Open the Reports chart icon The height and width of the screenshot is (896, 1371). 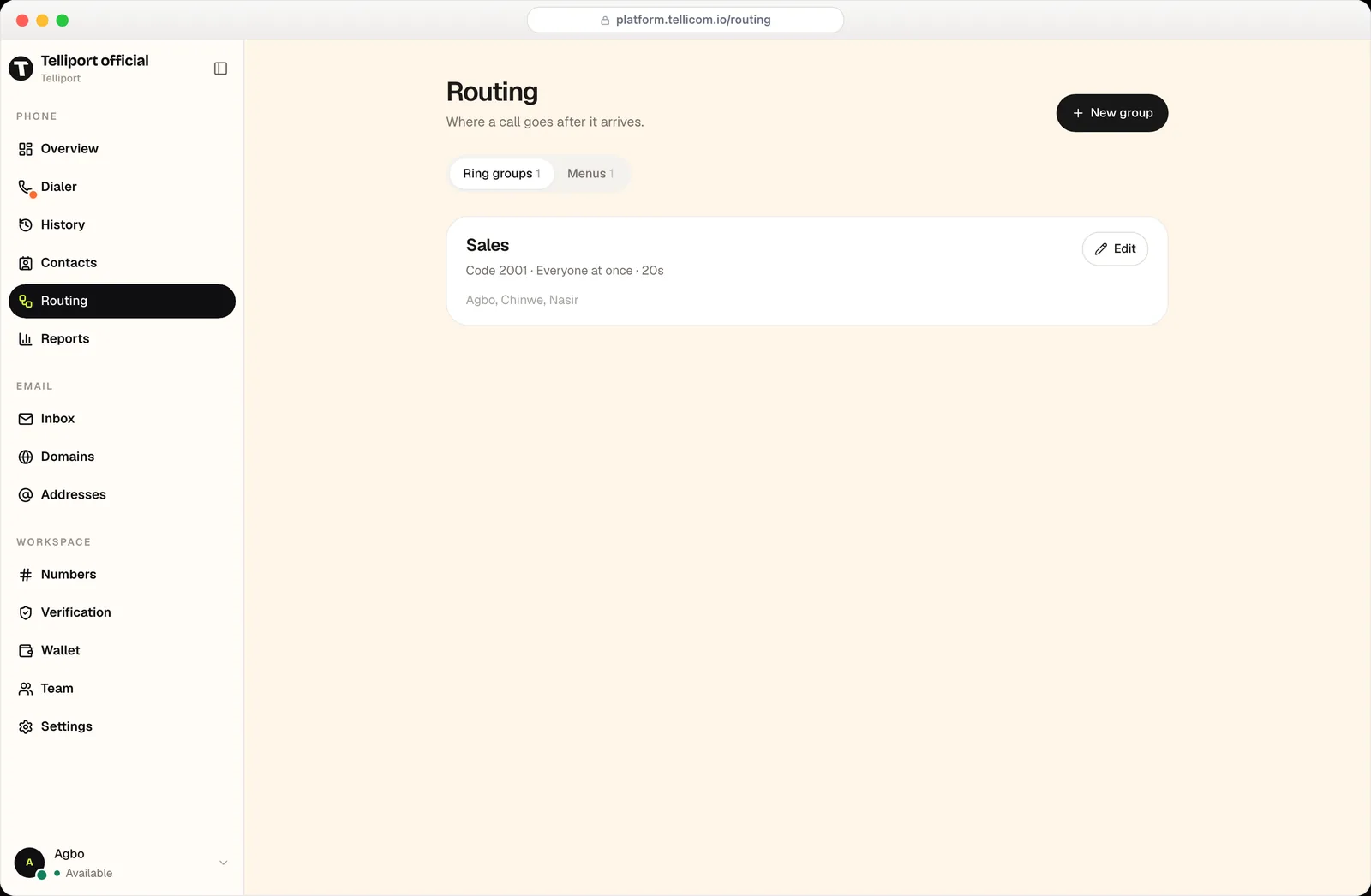point(26,339)
